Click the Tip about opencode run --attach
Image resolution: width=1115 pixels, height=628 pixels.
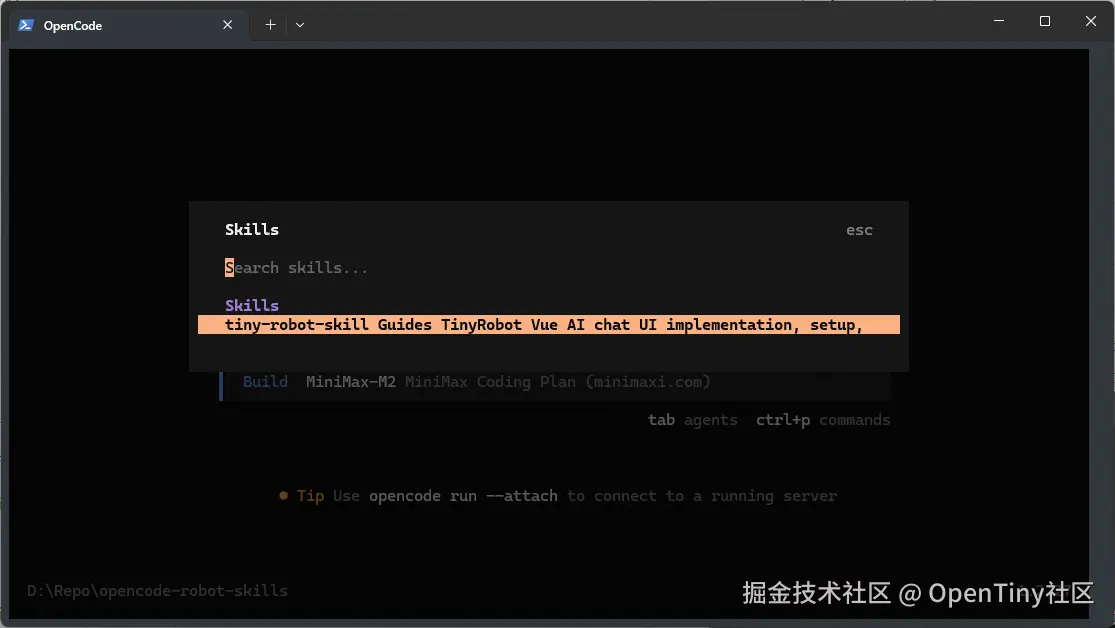tap(558, 496)
